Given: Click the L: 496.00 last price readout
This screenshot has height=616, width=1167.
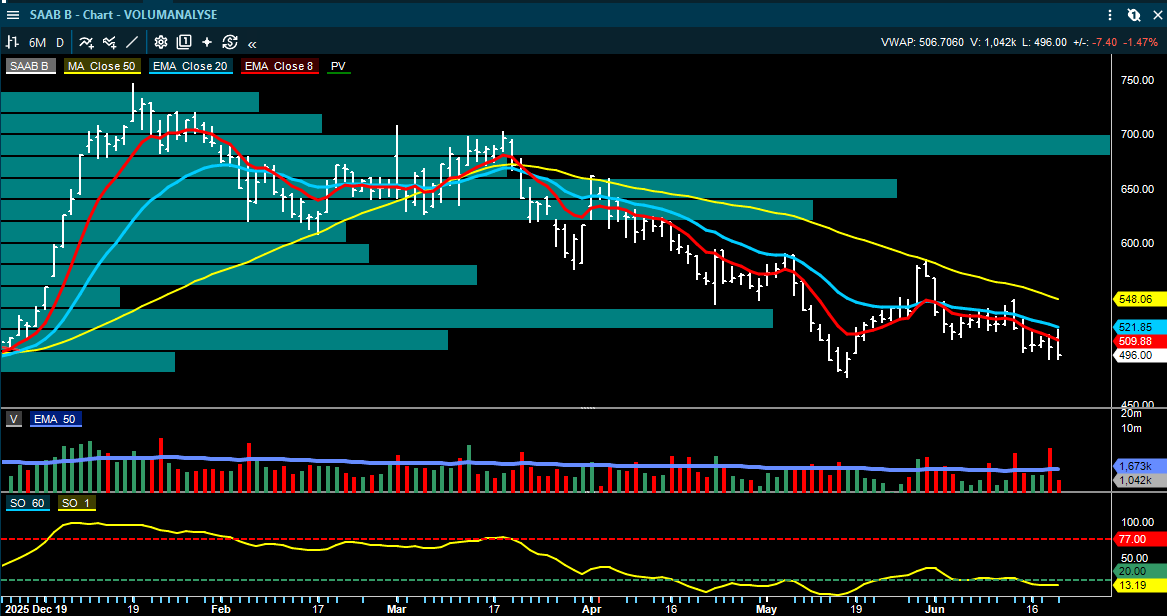Looking at the screenshot, I should tap(1045, 42).
